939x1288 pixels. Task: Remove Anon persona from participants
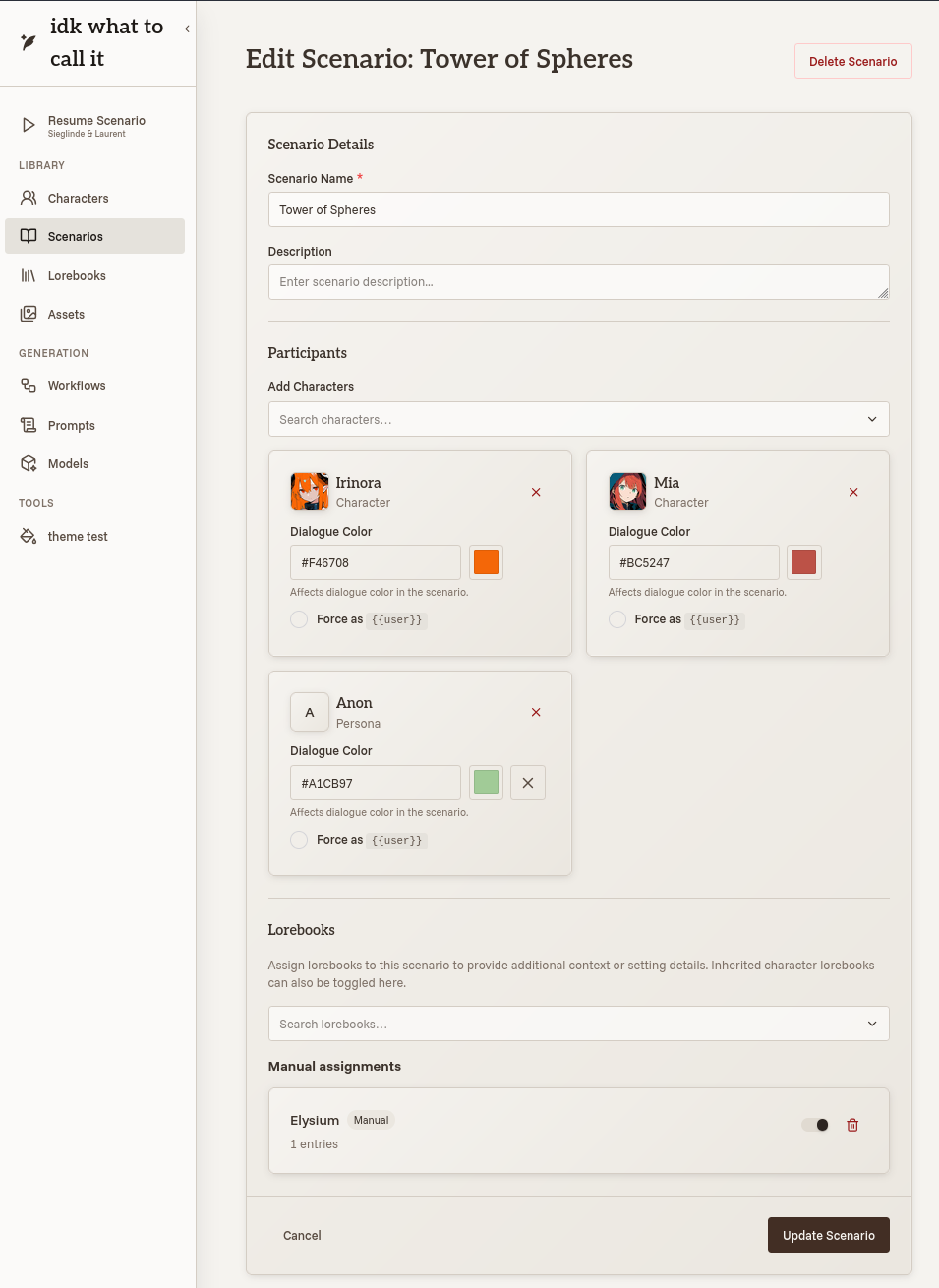(x=536, y=712)
